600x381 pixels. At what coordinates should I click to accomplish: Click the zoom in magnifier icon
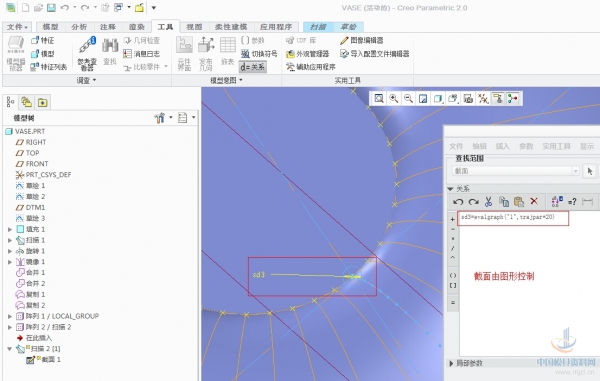(393, 99)
